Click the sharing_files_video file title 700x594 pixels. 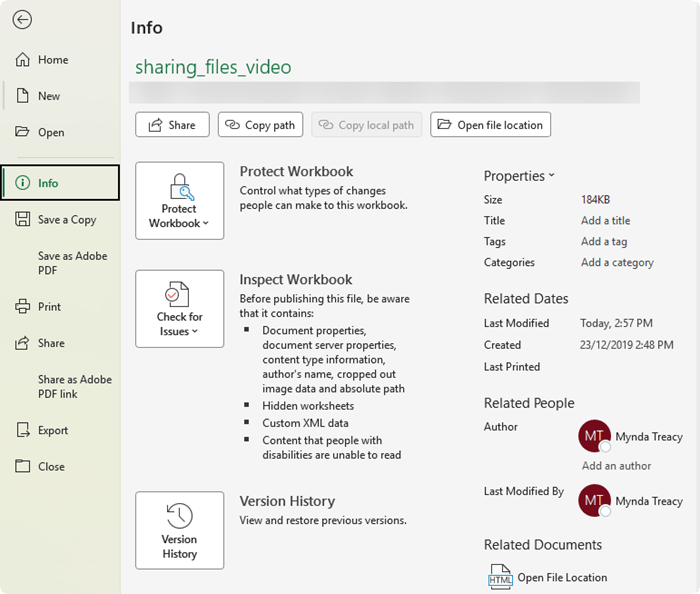[x=213, y=67]
